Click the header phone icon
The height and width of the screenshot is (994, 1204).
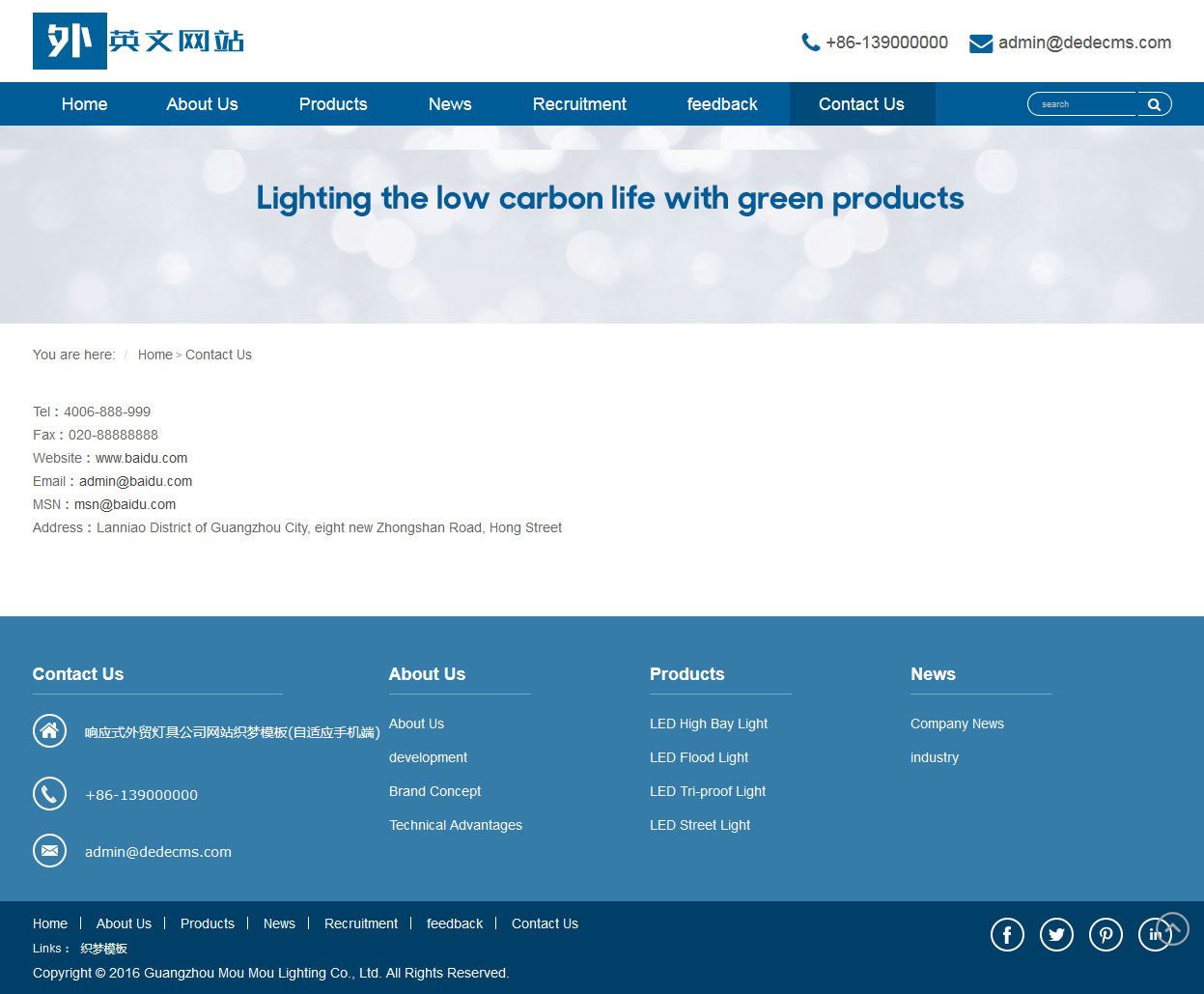[810, 43]
